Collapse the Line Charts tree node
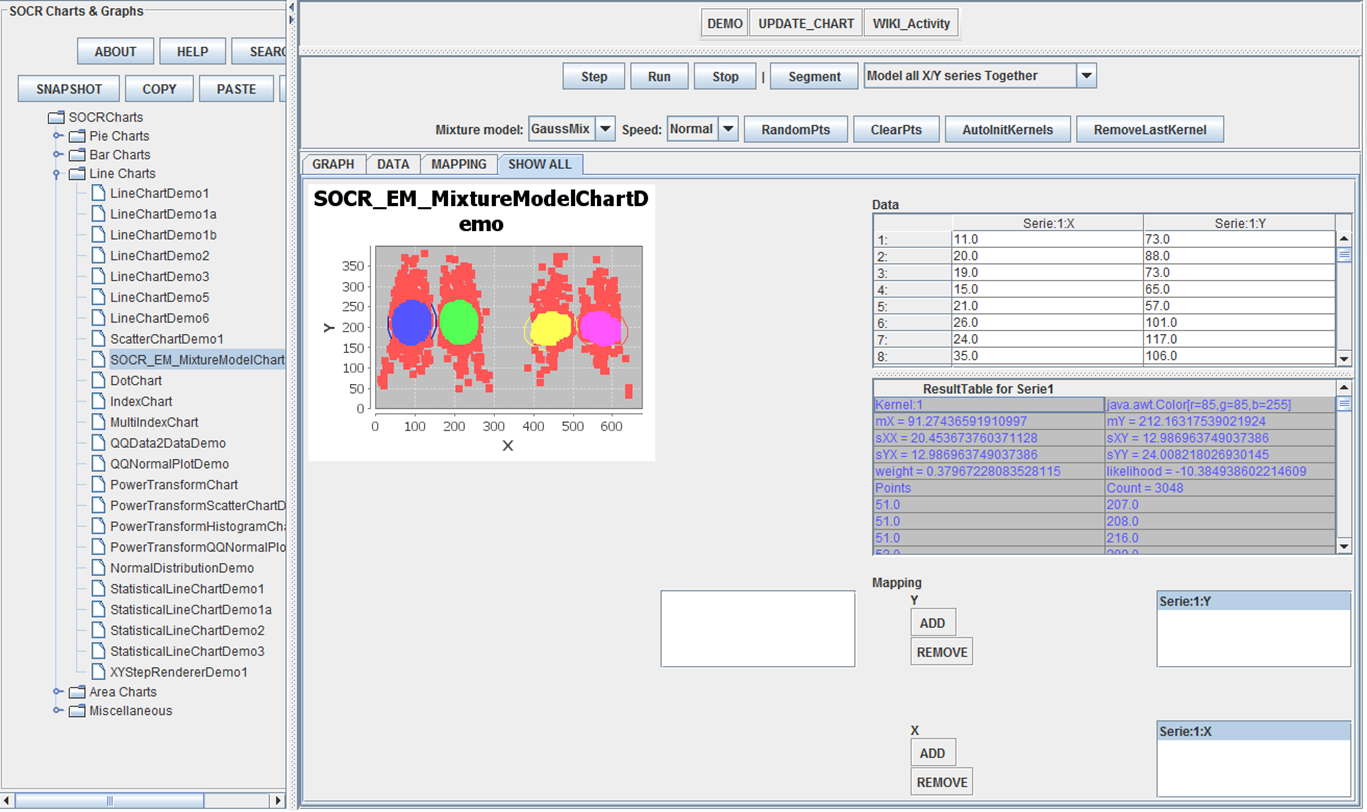 [58, 174]
